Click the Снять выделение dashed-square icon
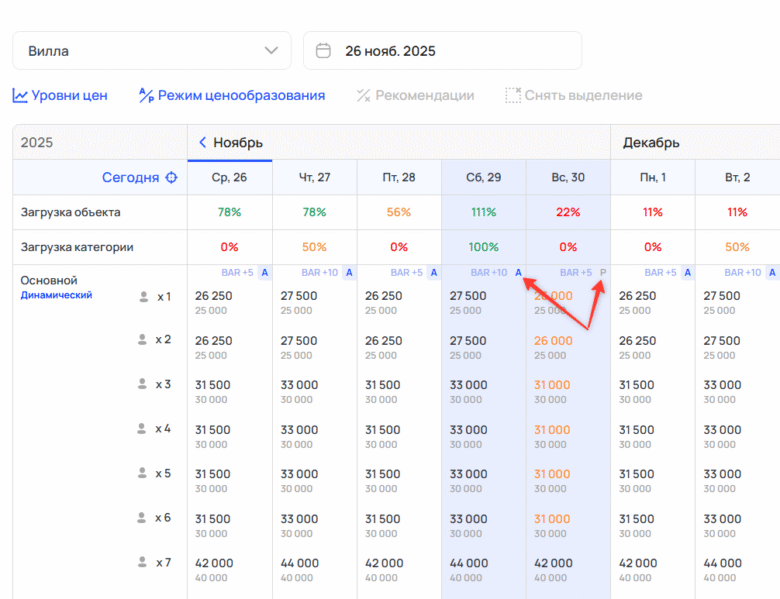Screen dimensions: 780x599 click(513, 96)
